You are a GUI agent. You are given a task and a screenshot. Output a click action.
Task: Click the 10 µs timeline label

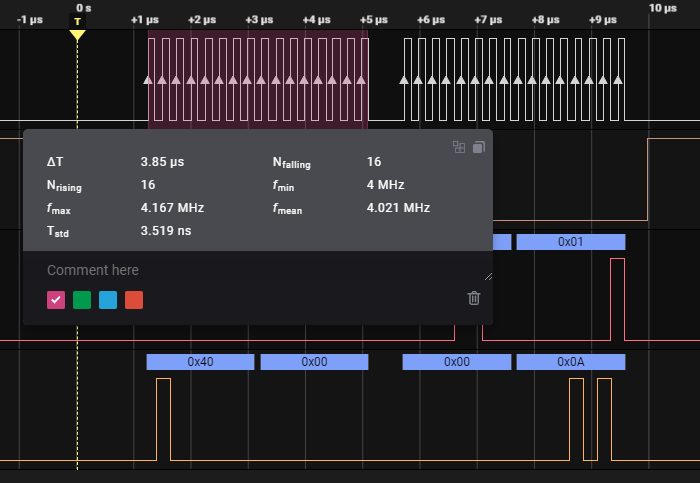[663, 8]
